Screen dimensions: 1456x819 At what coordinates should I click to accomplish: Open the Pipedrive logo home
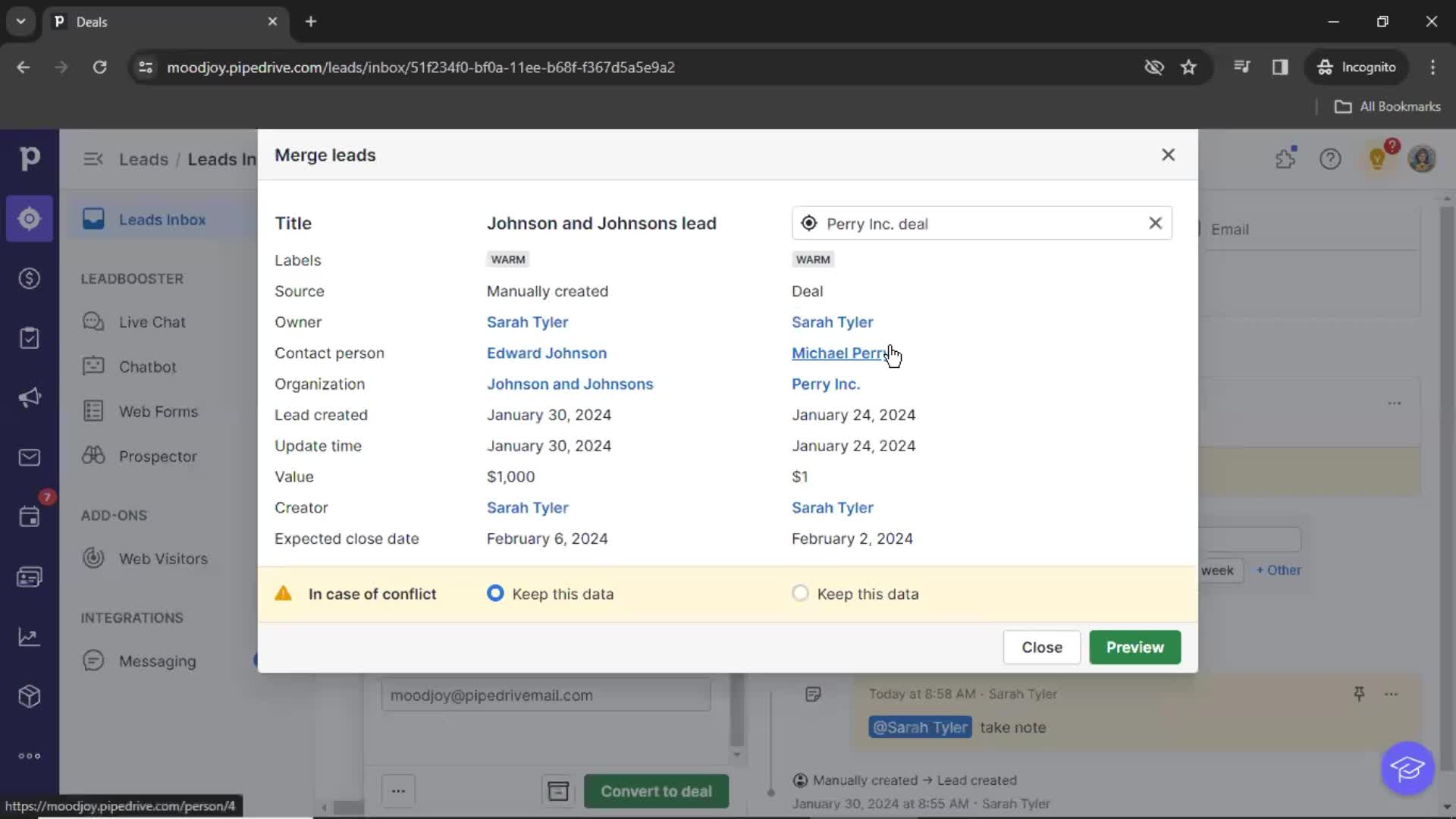click(29, 158)
